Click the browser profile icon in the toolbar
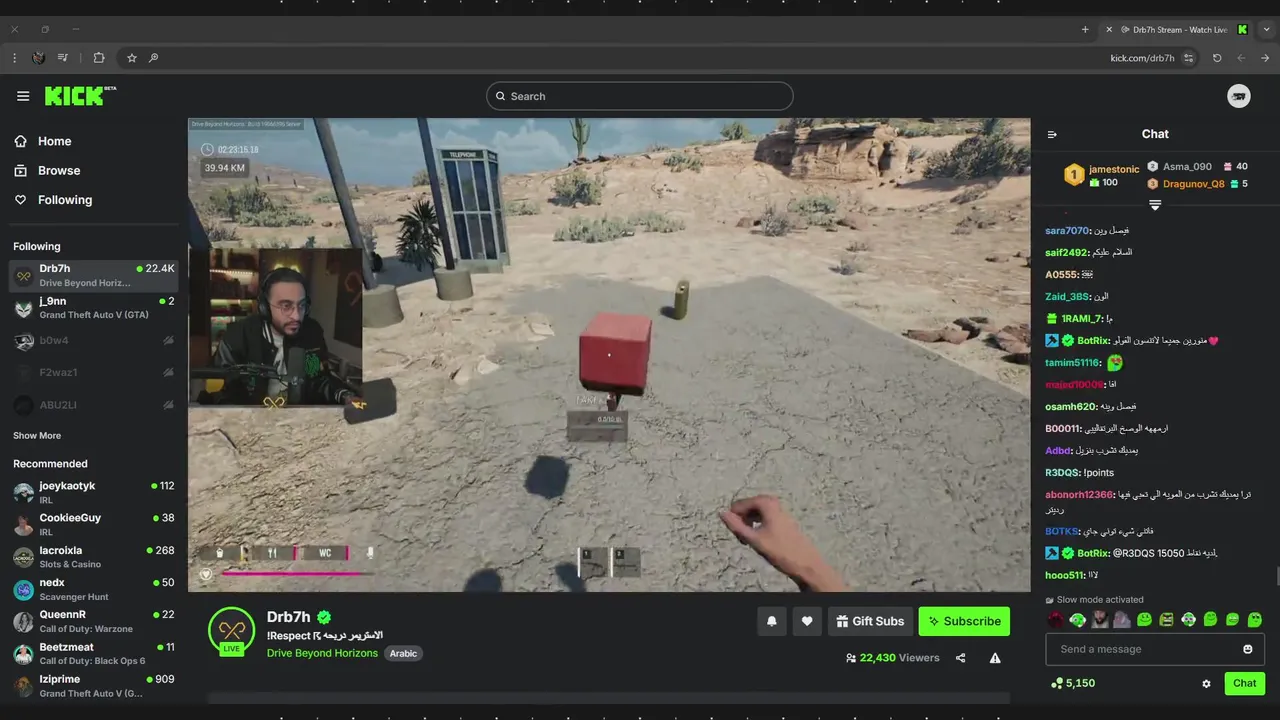Image resolution: width=1280 pixels, height=720 pixels. (x=38, y=58)
